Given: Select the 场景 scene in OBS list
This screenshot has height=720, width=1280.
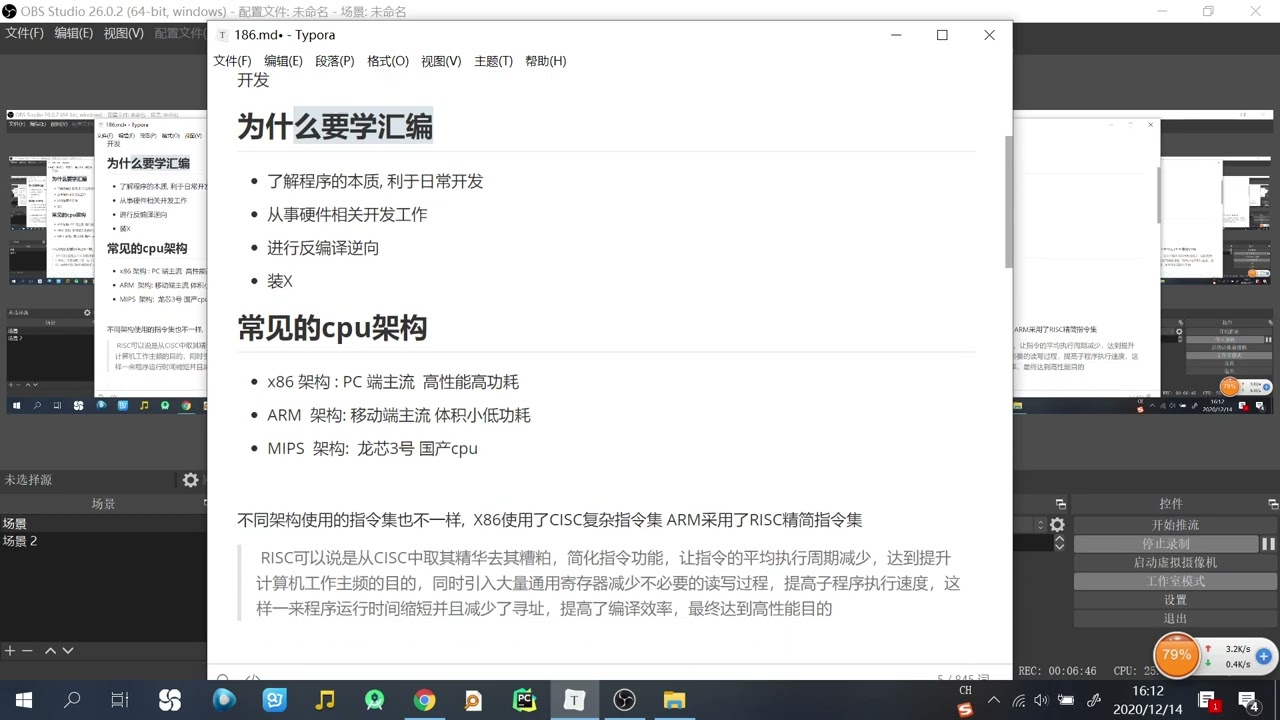Looking at the screenshot, I should (x=103, y=524).
